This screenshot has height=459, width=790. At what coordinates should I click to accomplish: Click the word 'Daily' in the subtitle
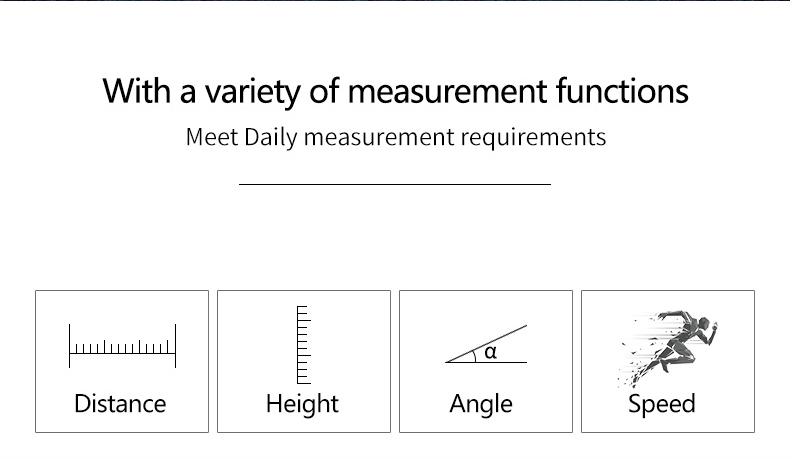[271, 138]
